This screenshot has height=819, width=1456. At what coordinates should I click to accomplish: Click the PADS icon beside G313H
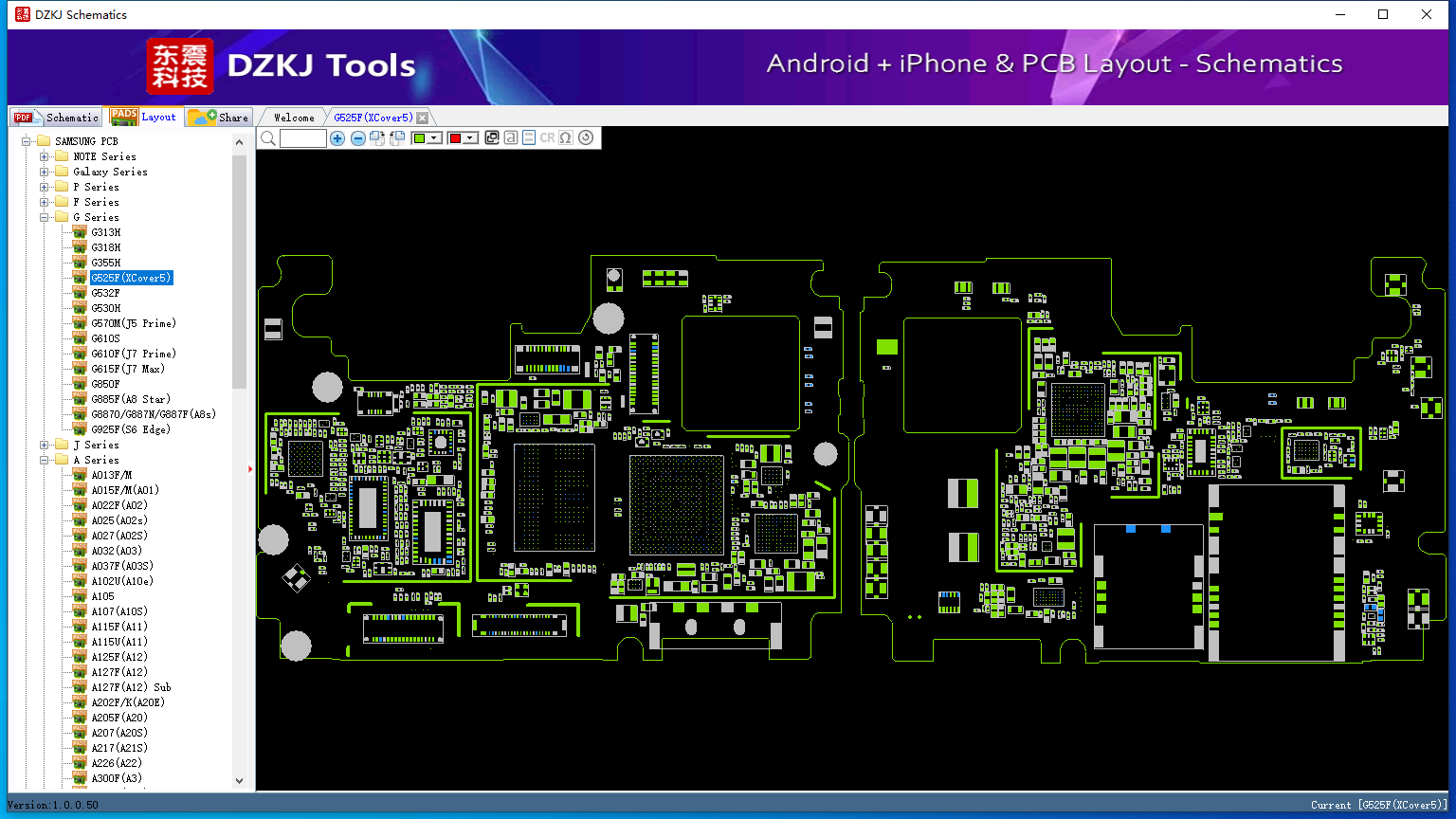[x=80, y=232]
